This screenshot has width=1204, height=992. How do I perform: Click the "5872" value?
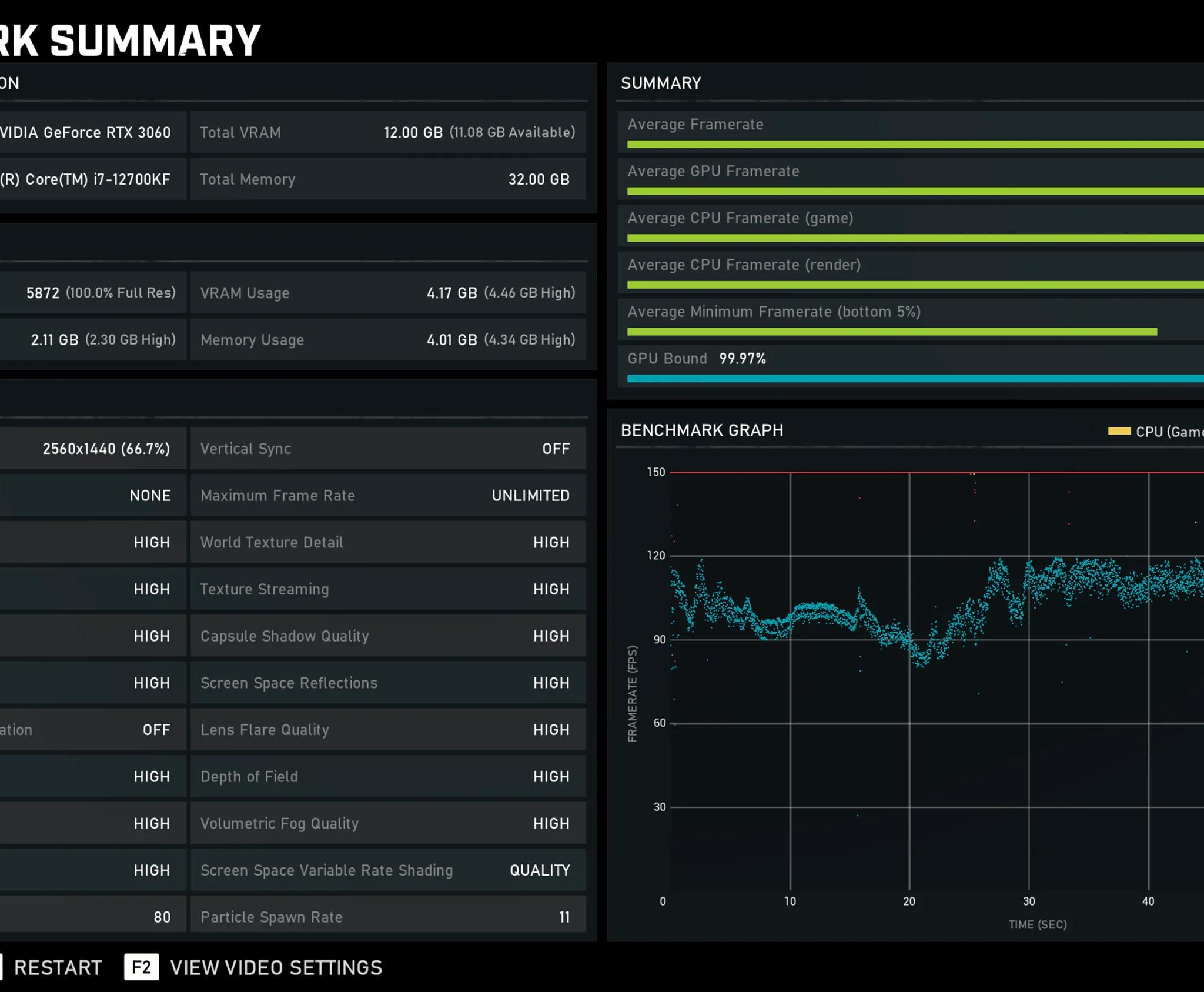point(43,293)
